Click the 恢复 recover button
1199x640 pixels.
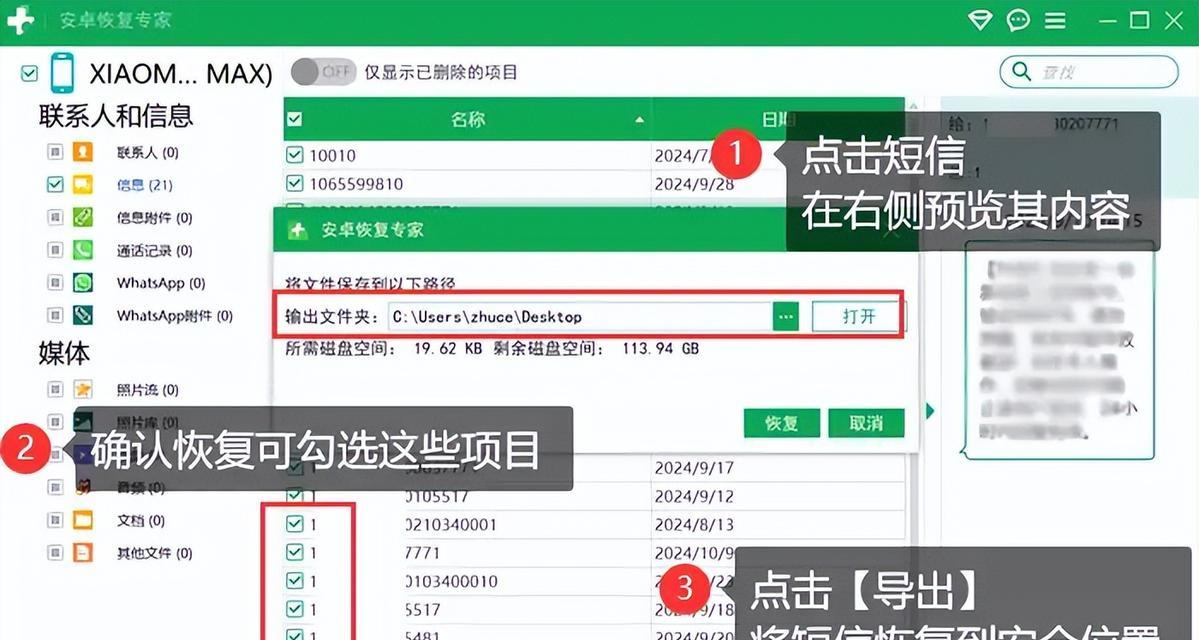pos(781,423)
